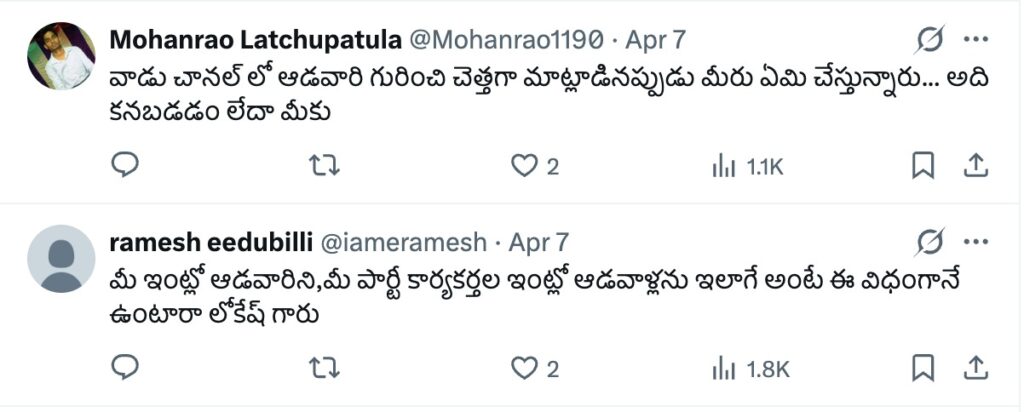Repost ramesh eedubilli's tweet
Image resolution: width=1024 pixels, height=412 pixels.
325,368
